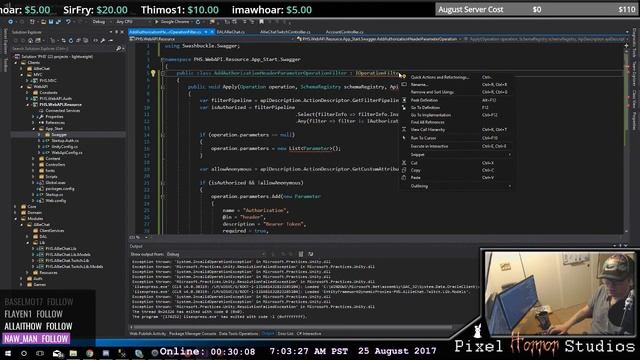The image size is (640, 360).
Task: Open the Outlining submenu
Action: click(x=456, y=186)
